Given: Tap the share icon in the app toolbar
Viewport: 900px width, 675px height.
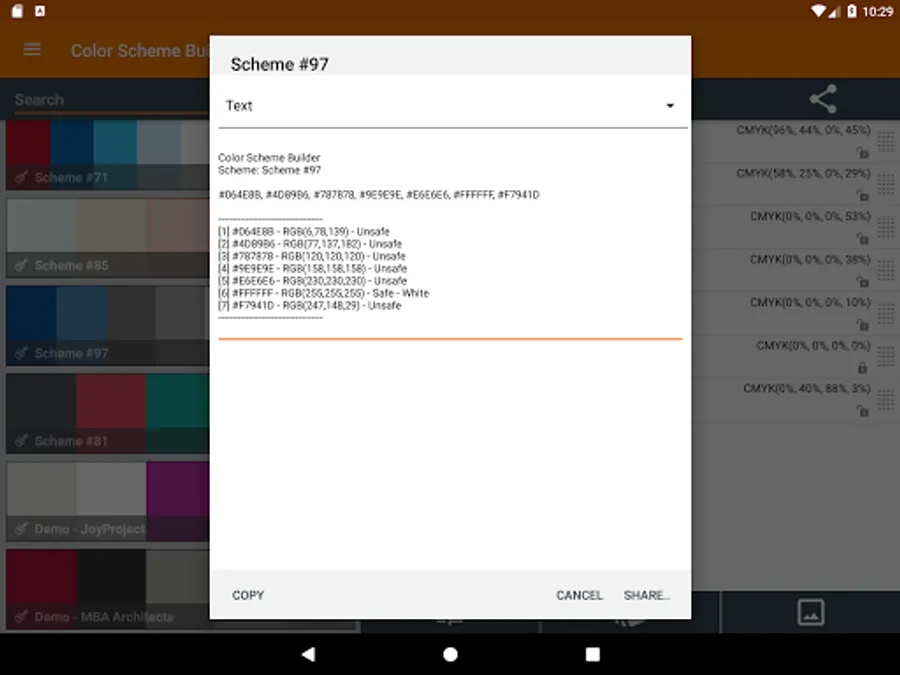Looking at the screenshot, I should [x=822, y=99].
